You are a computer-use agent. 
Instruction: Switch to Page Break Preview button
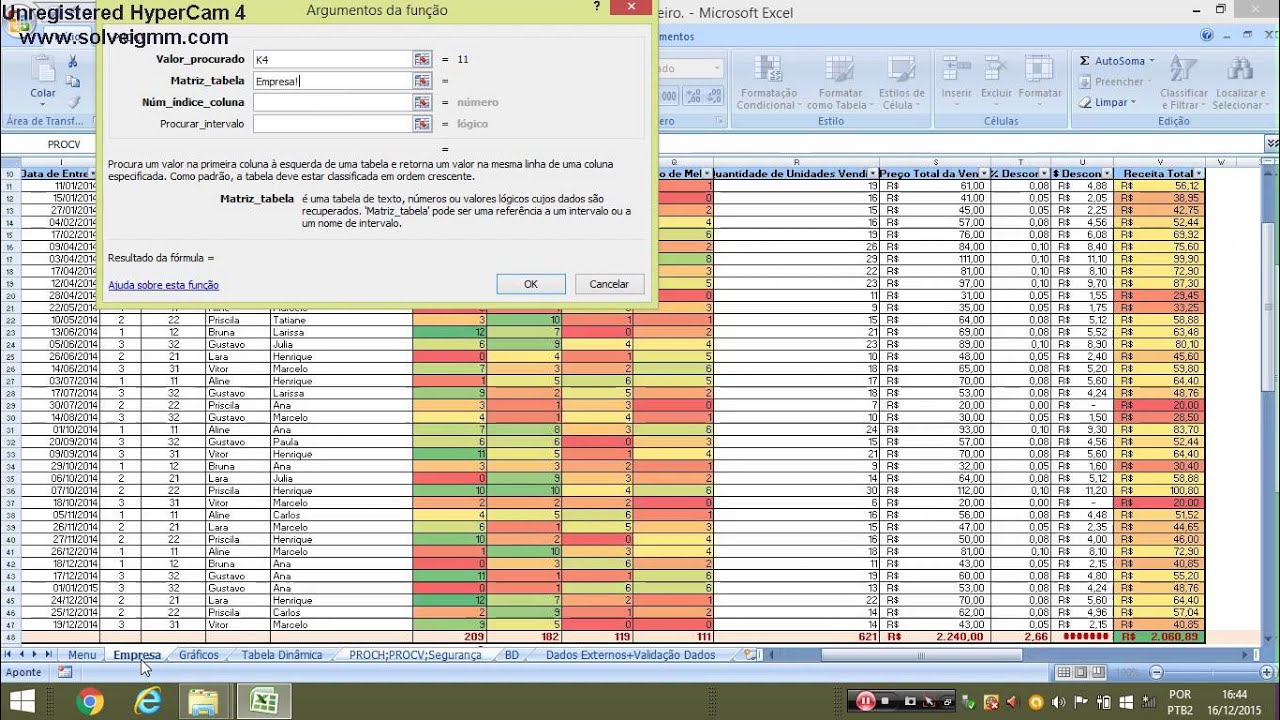tap(1098, 673)
